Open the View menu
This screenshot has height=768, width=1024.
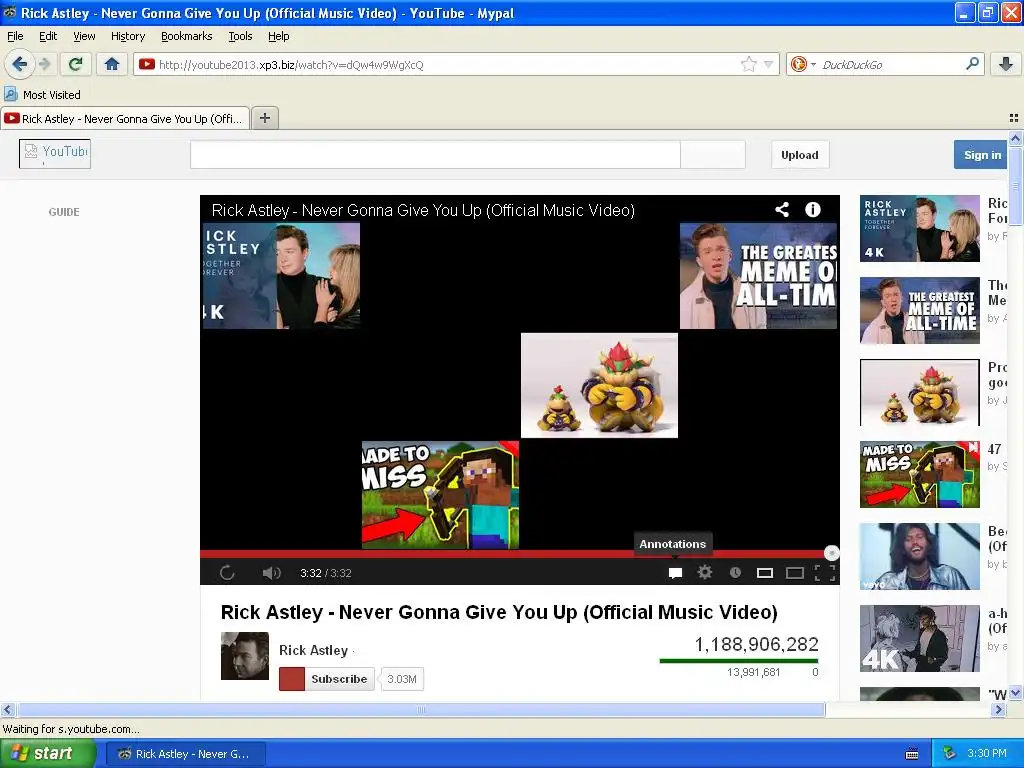84,36
